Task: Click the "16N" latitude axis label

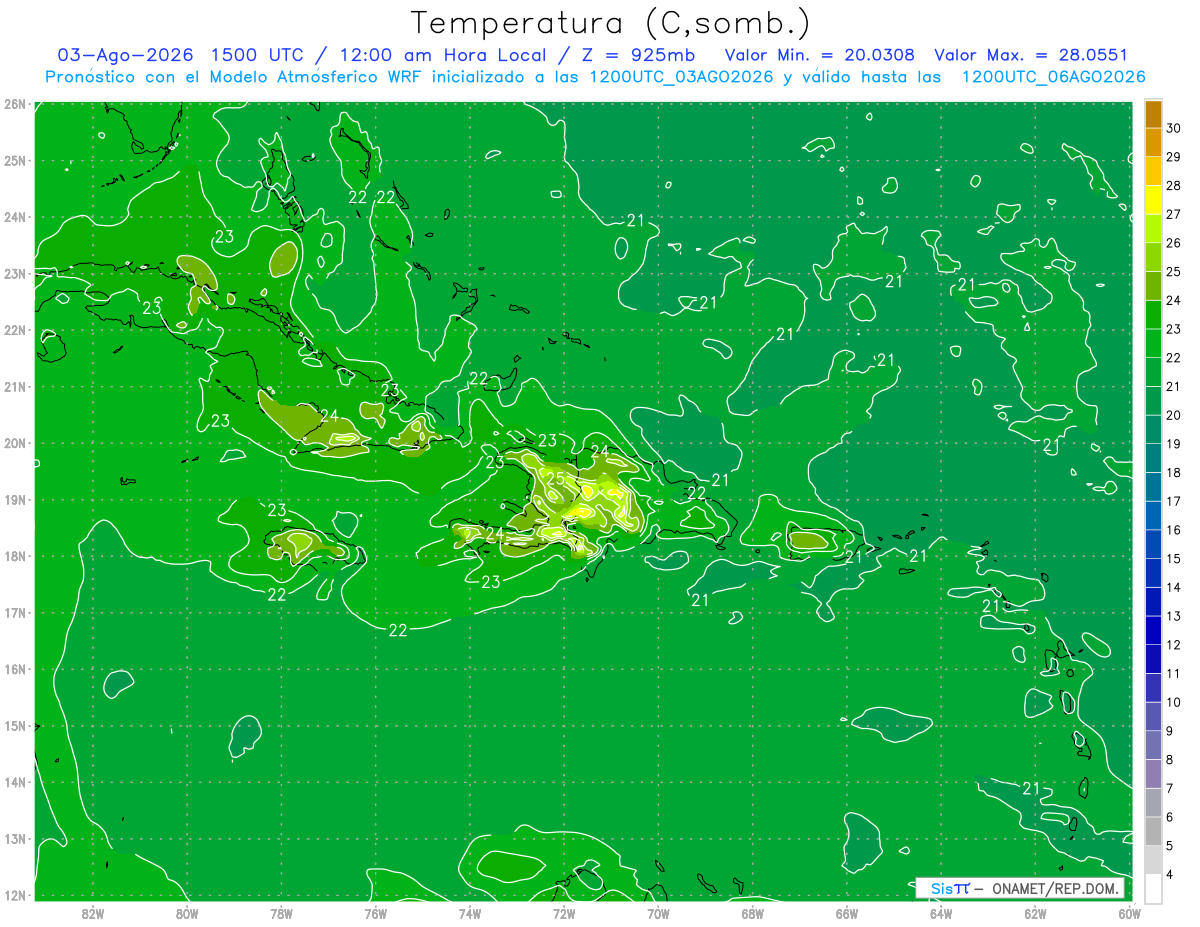Action: (14, 669)
